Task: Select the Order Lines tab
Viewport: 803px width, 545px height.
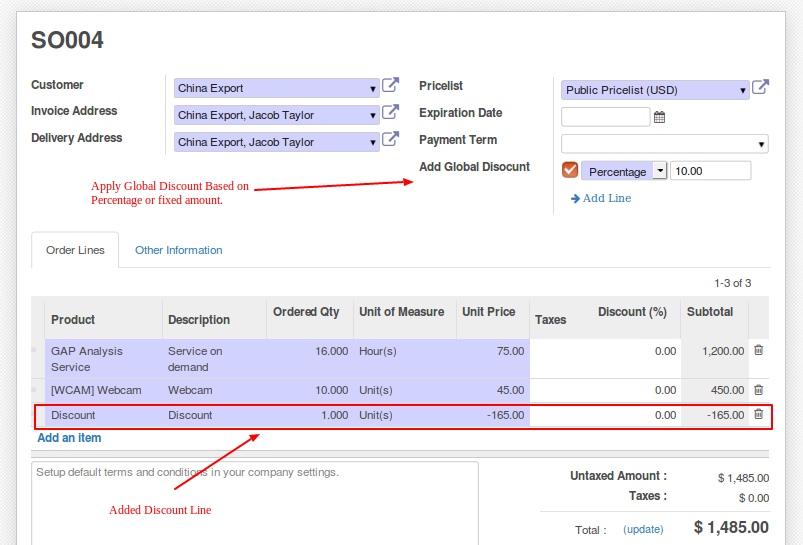Action: (75, 250)
